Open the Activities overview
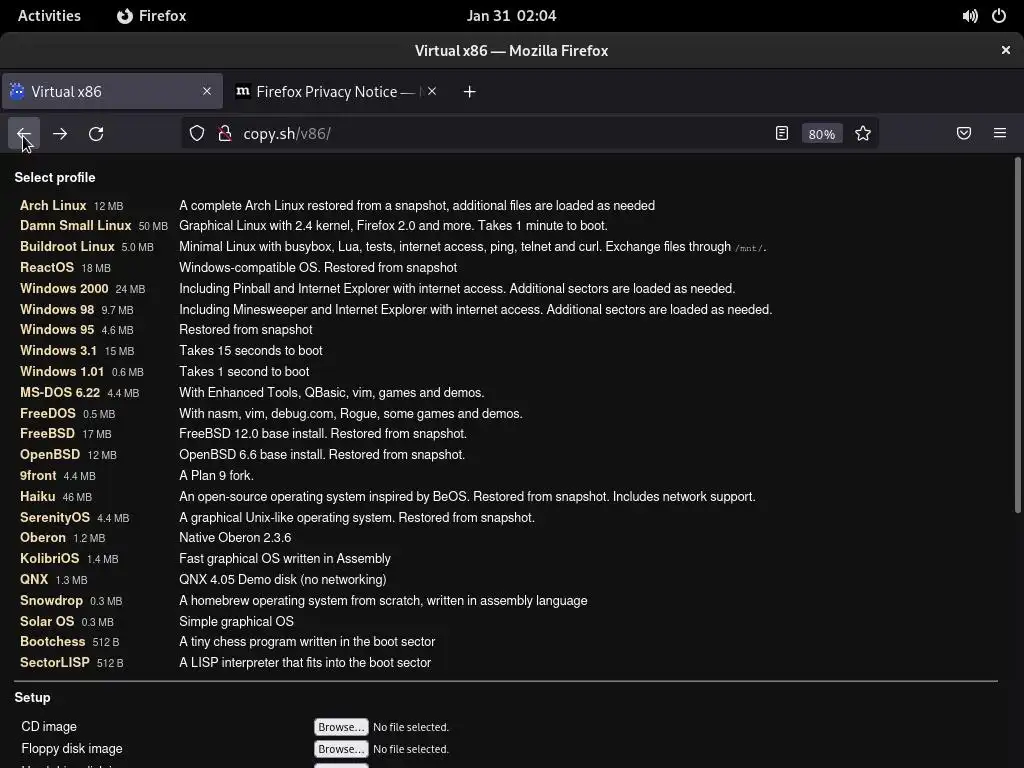 point(49,16)
